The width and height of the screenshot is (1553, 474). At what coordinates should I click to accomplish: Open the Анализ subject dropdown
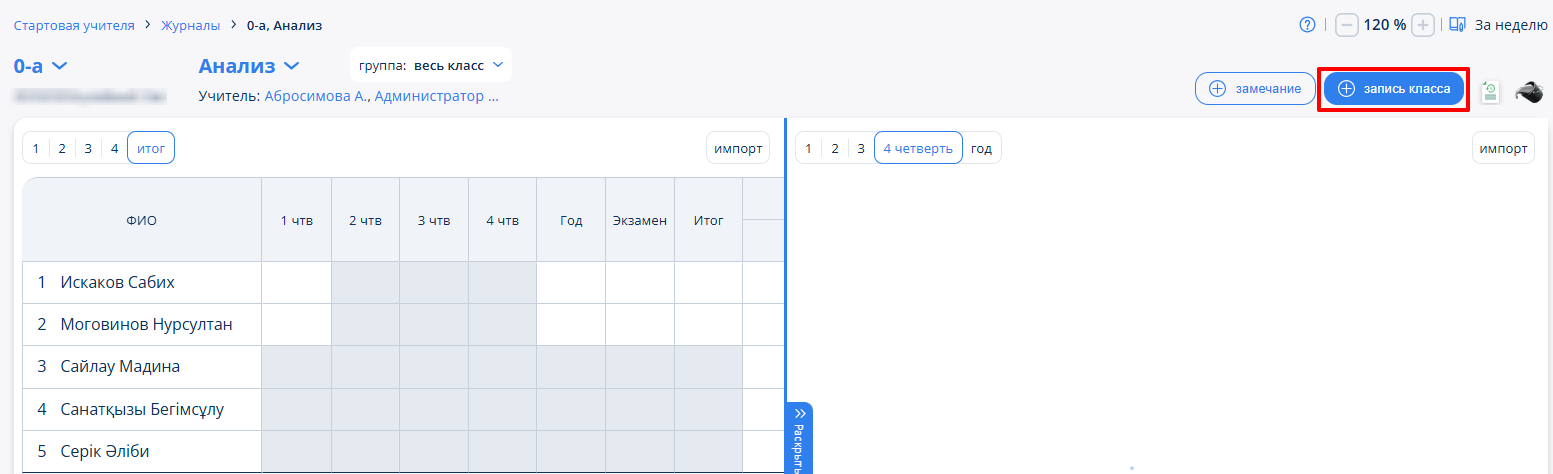click(249, 66)
